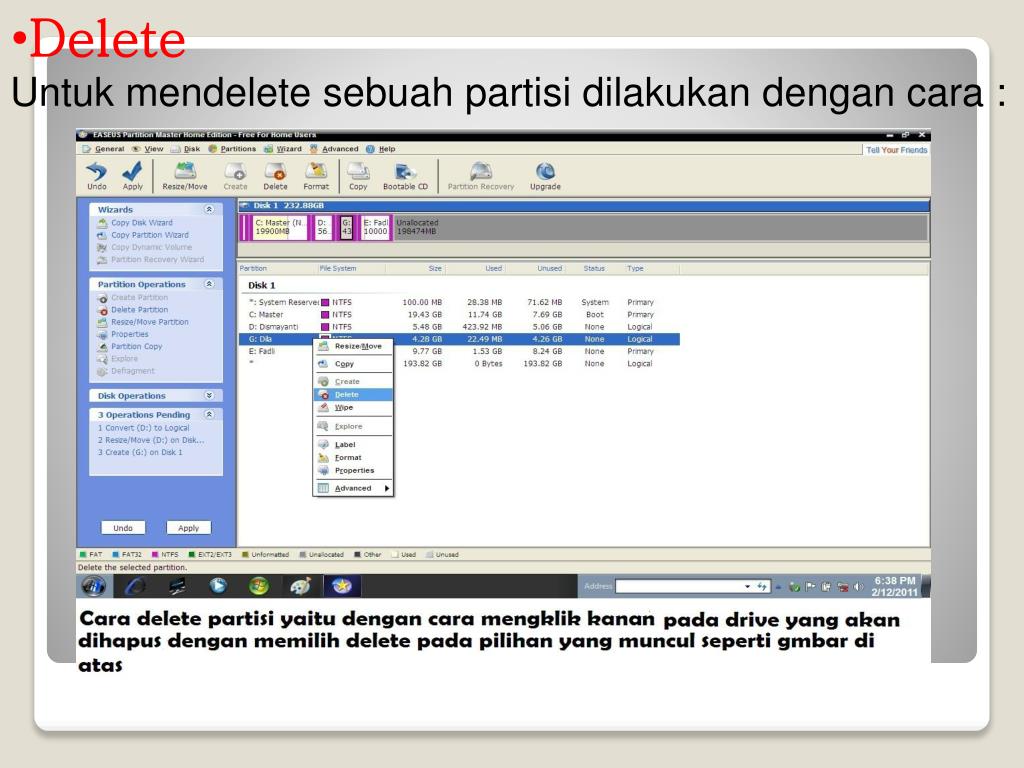Screen dimensions: 1024x768
Task: Click the Copy toolbar icon
Action: (358, 176)
